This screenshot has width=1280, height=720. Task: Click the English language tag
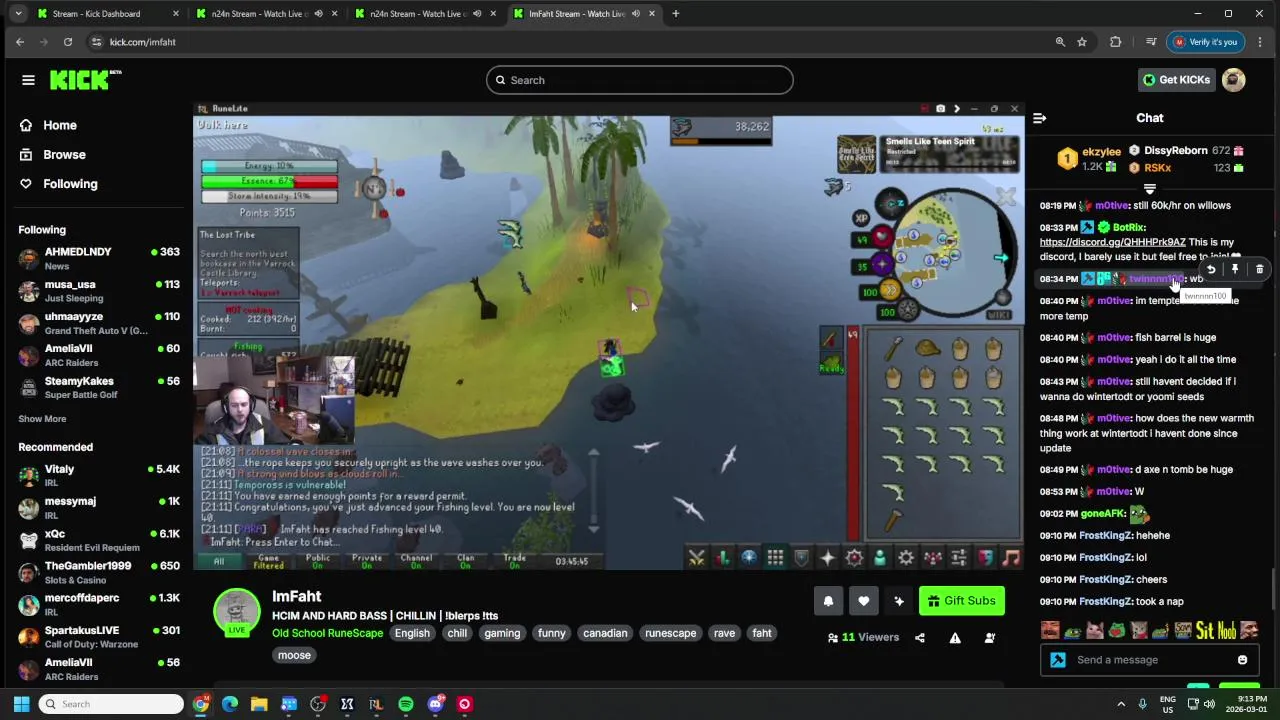point(412,633)
